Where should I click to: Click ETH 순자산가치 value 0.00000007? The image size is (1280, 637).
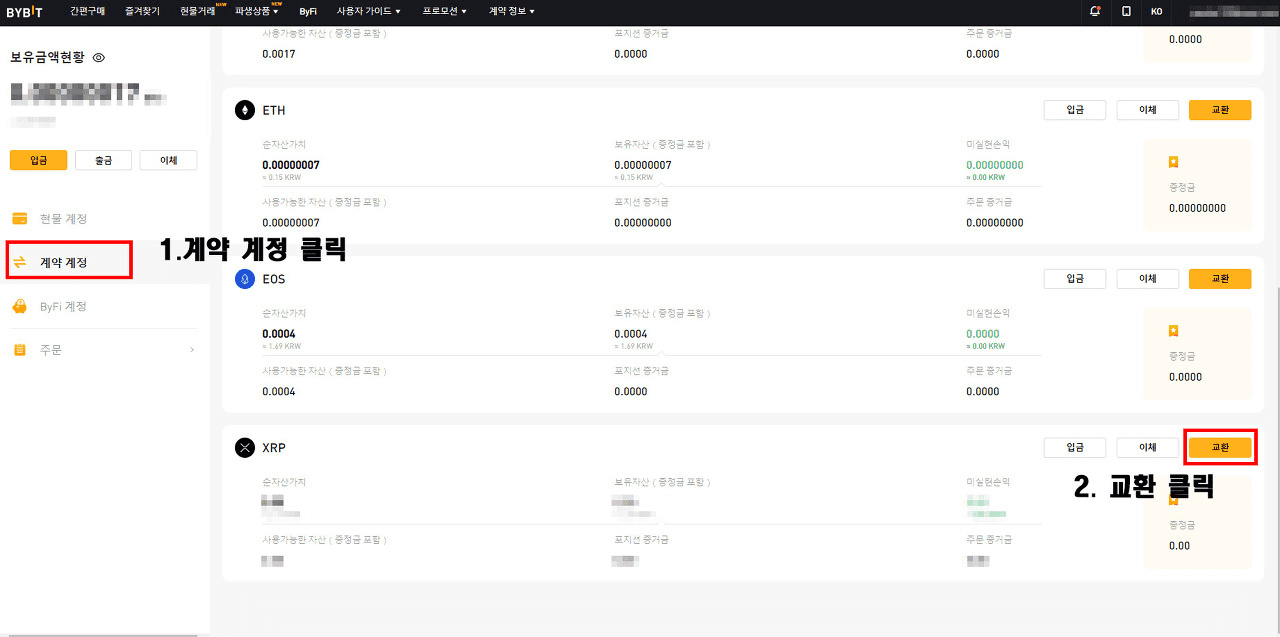coord(291,165)
